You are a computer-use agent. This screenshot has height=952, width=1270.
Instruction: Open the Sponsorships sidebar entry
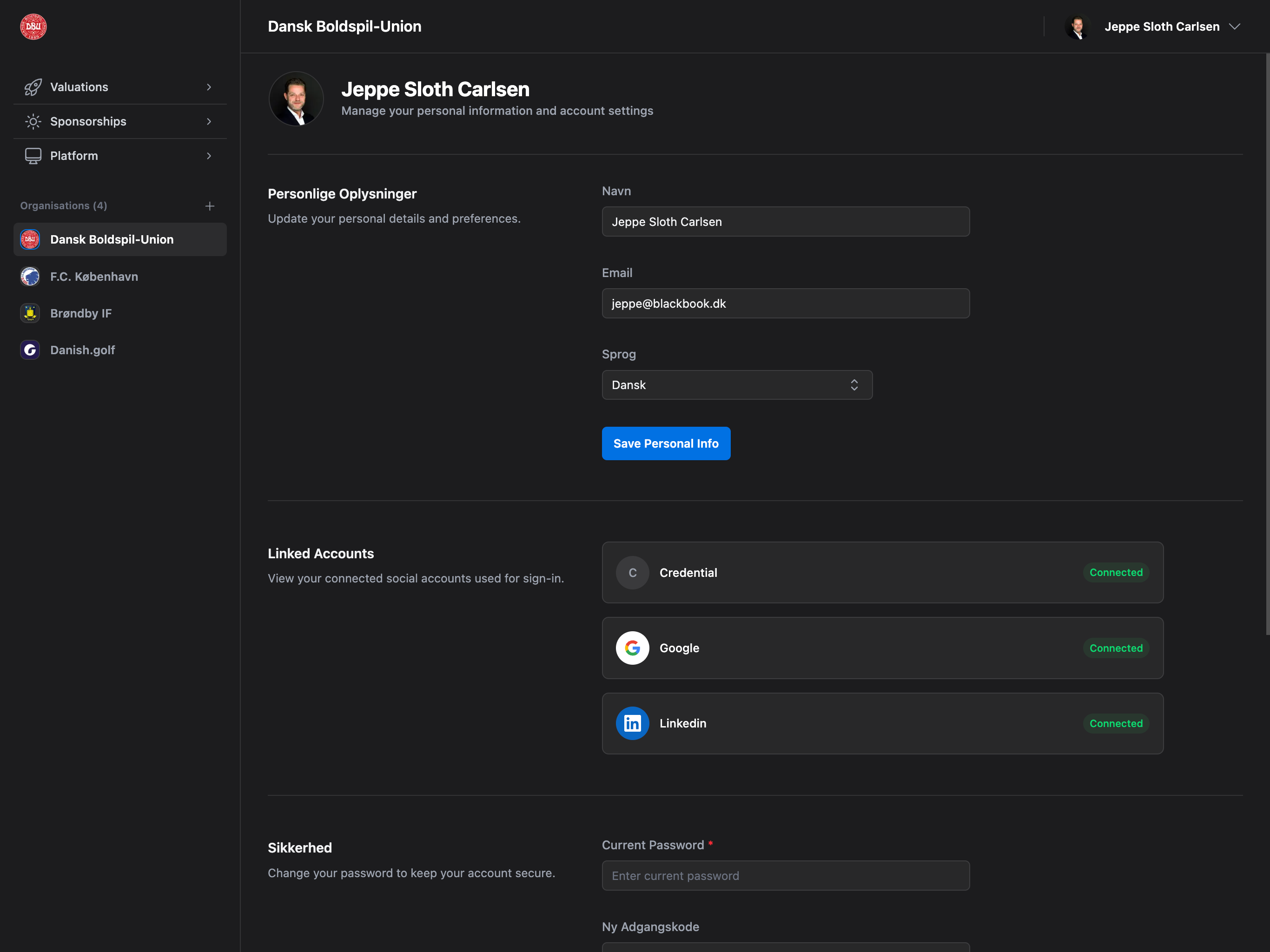point(88,121)
